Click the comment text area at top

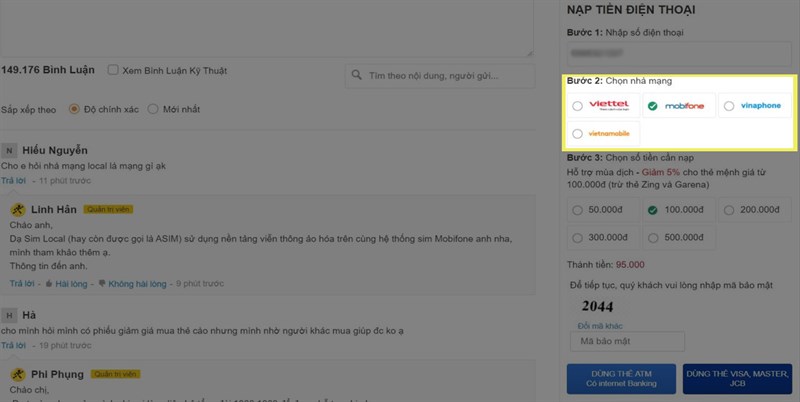267,28
